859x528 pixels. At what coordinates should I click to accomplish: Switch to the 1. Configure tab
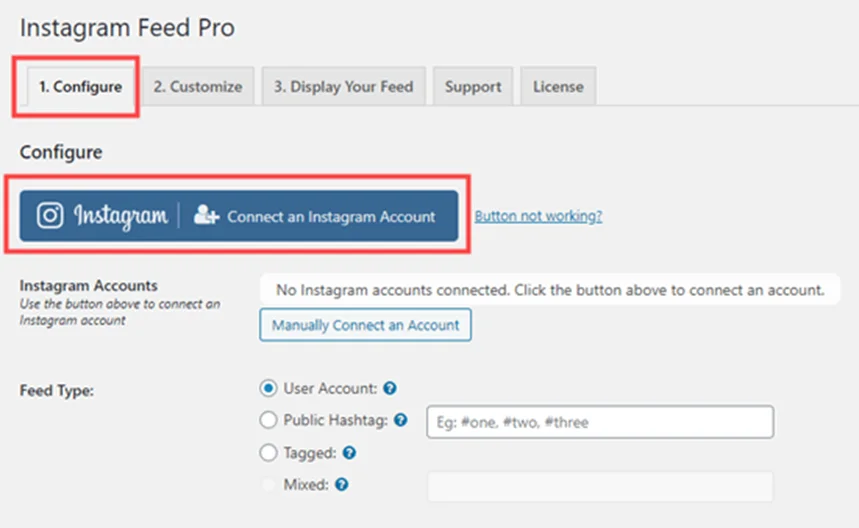80,87
